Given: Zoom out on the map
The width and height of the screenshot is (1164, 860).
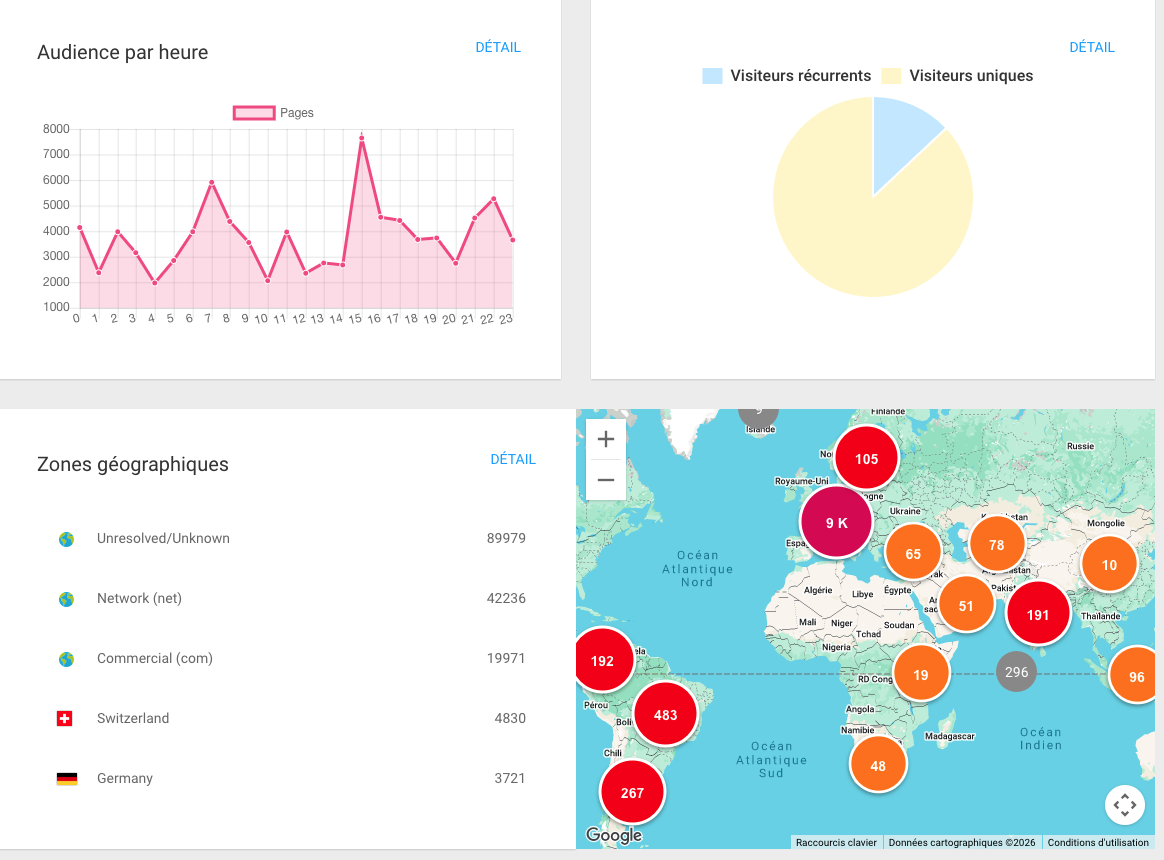Looking at the screenshot, I should (606, 480).
